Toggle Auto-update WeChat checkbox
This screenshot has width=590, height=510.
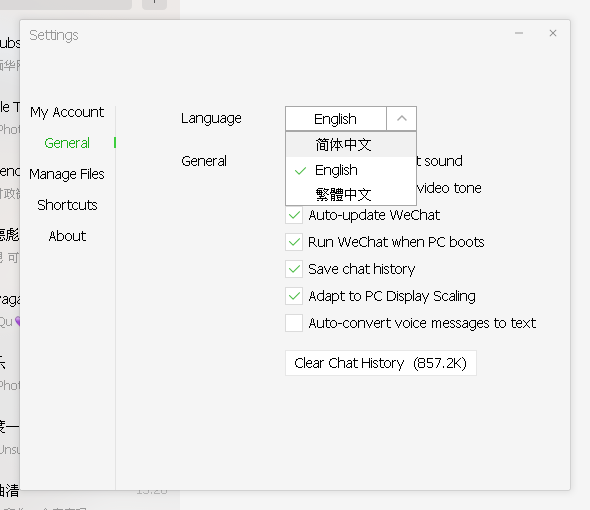(x=294, y=215)
